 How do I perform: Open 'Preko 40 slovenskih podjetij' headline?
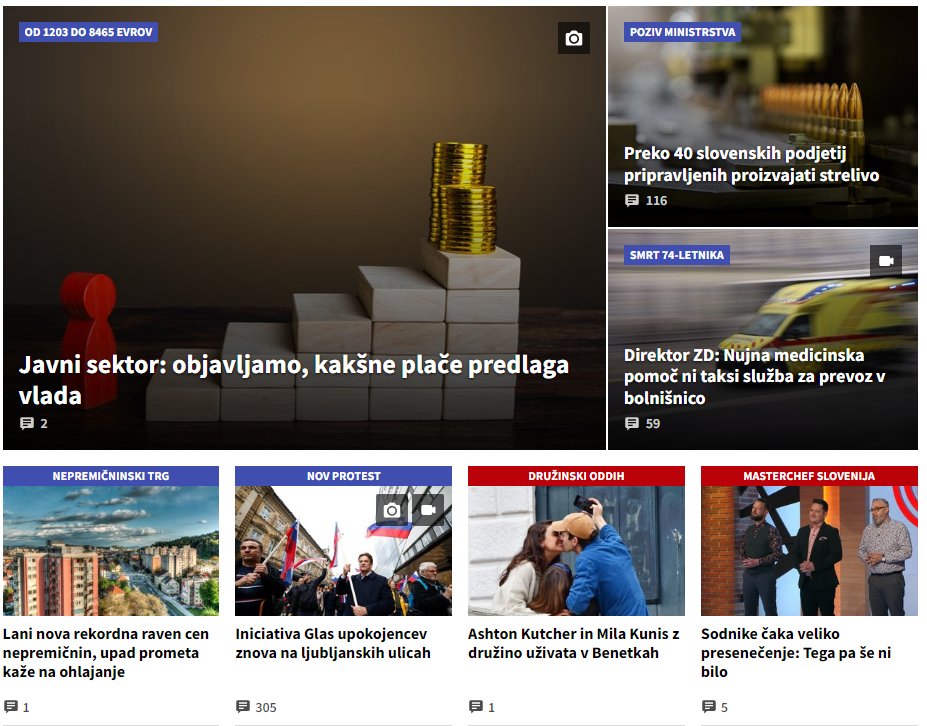(x=751, y=164)
